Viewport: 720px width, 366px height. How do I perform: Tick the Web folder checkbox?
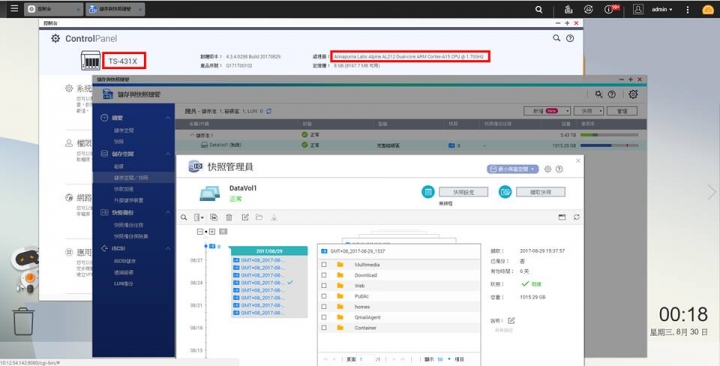[324, 286]
